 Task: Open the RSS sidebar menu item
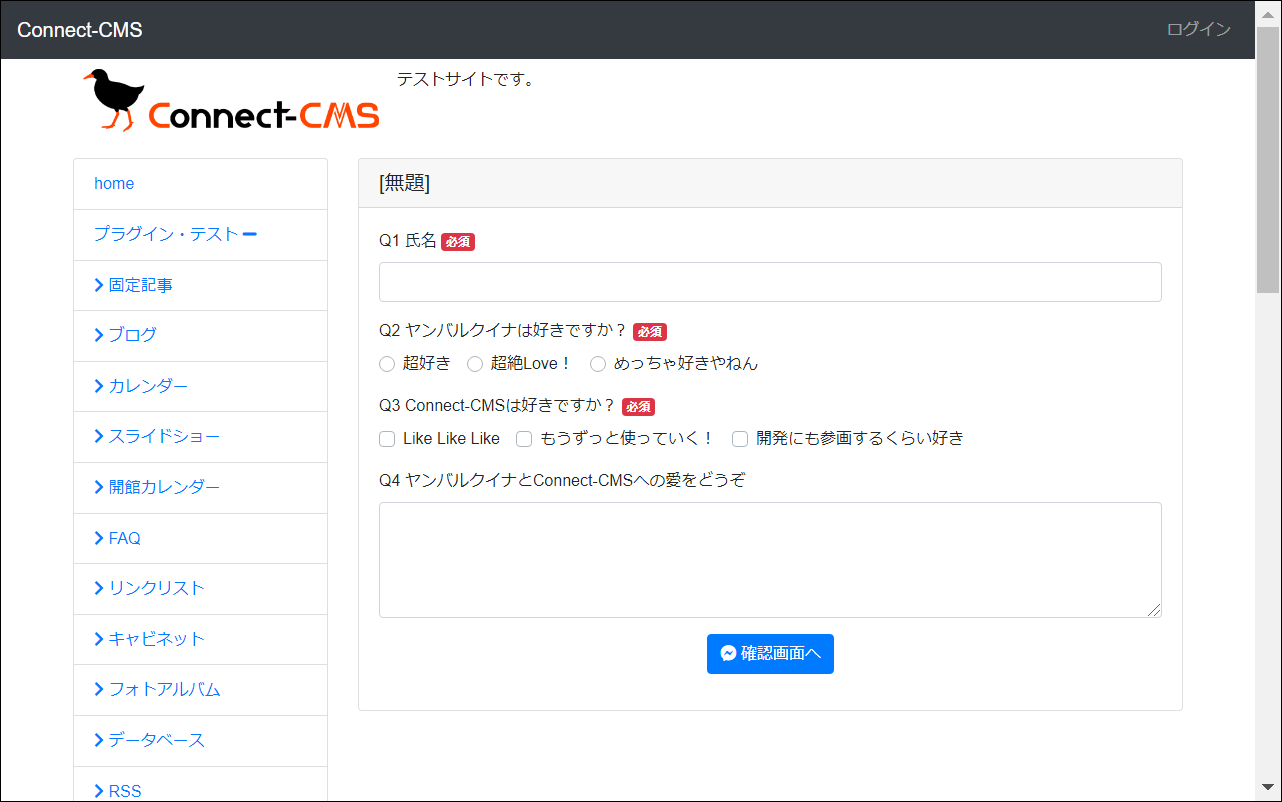pyautogui.click(x=200, y=785)
